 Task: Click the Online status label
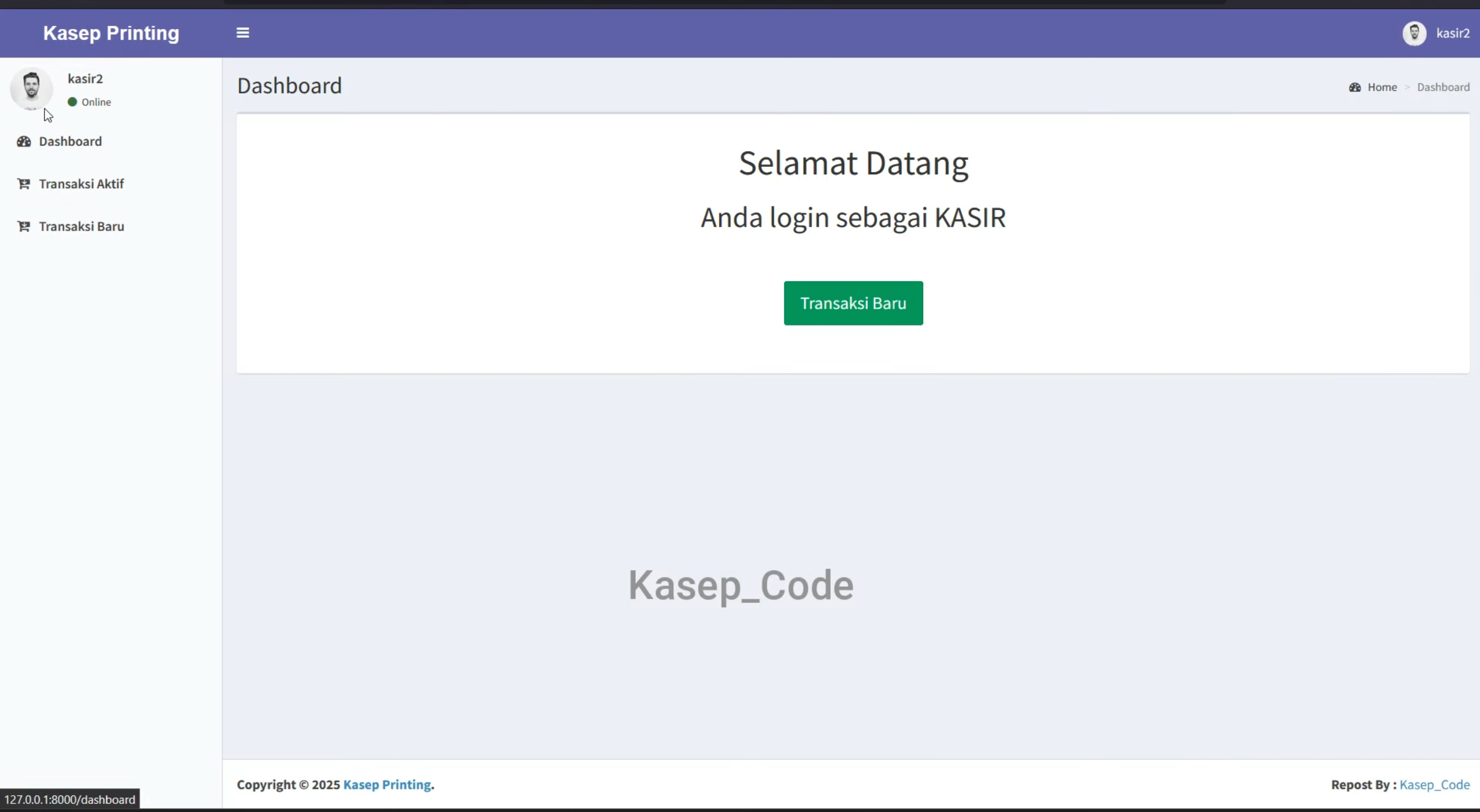coord(96,102)
